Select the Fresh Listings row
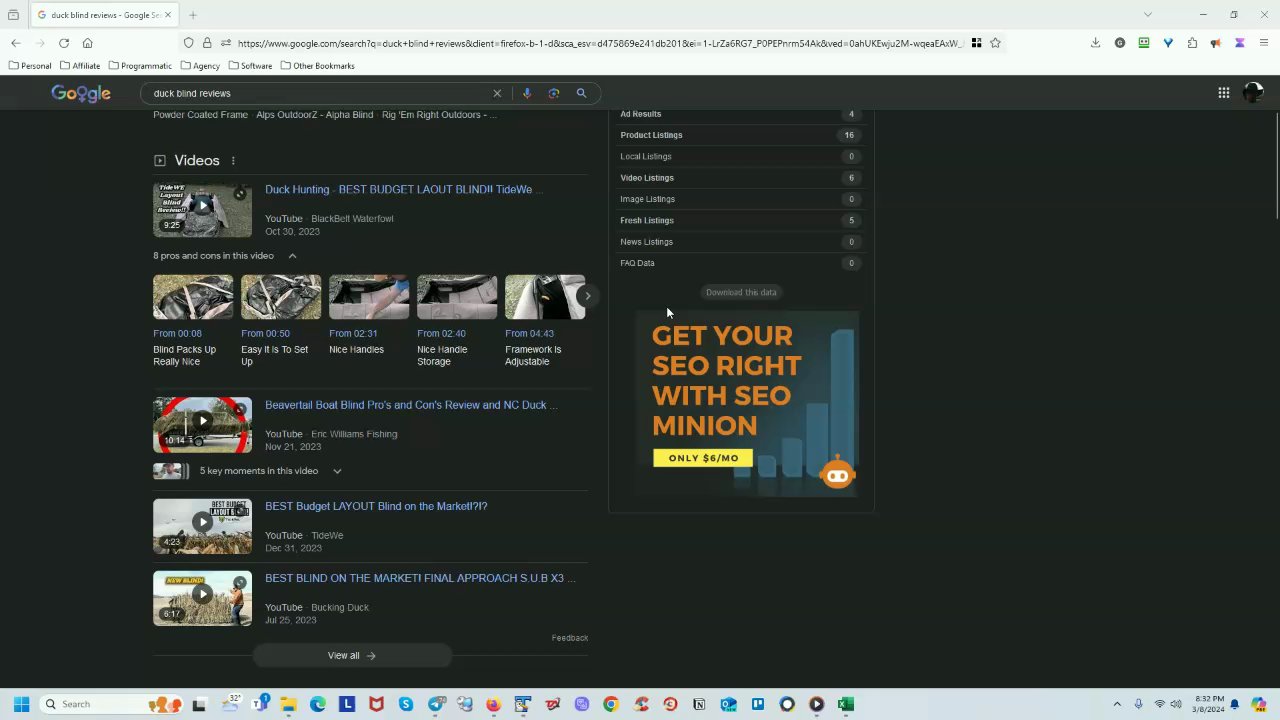 (740, 220)
